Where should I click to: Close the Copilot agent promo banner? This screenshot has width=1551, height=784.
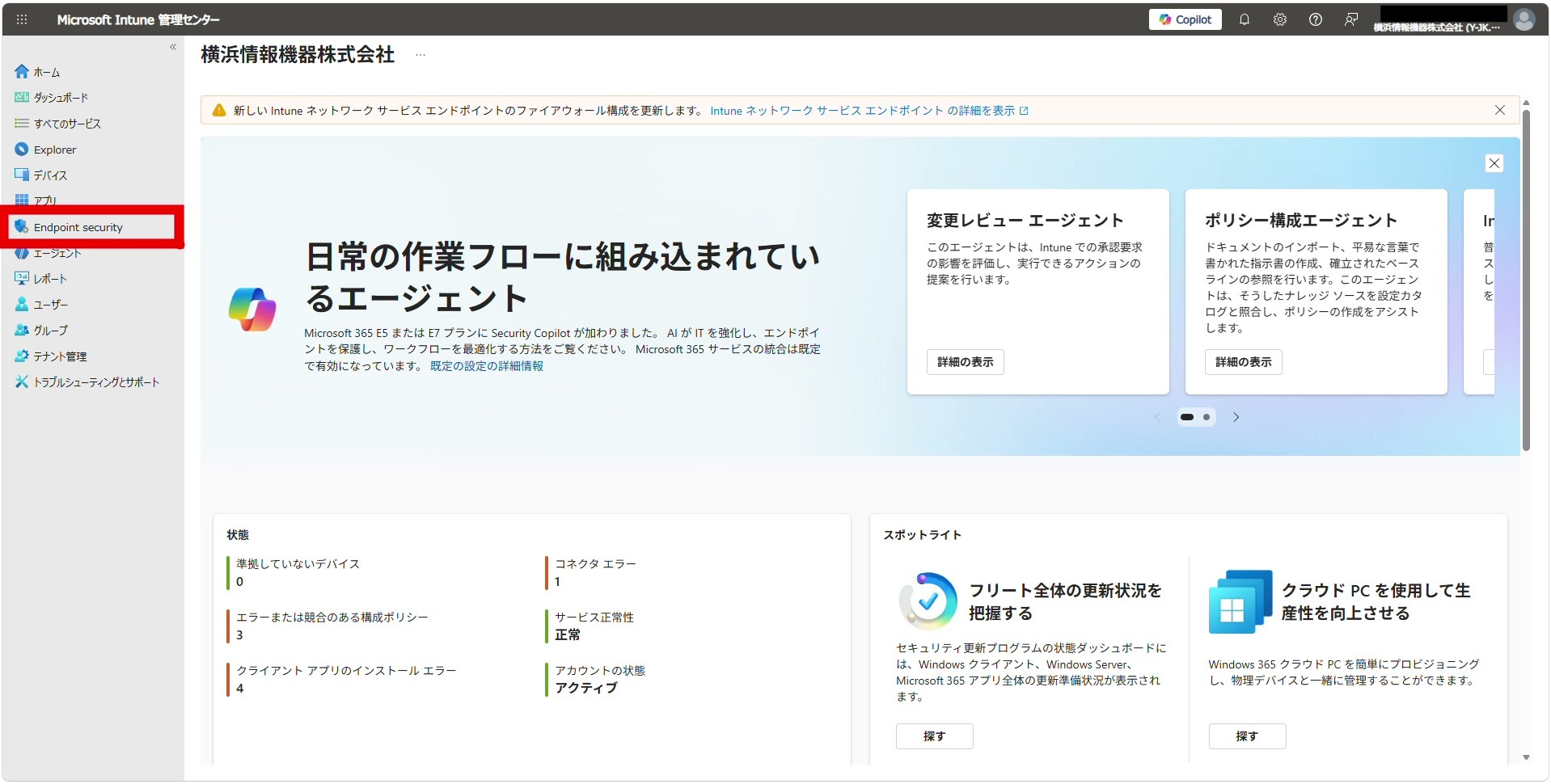pyautogui.click(x=1494, y=163)
